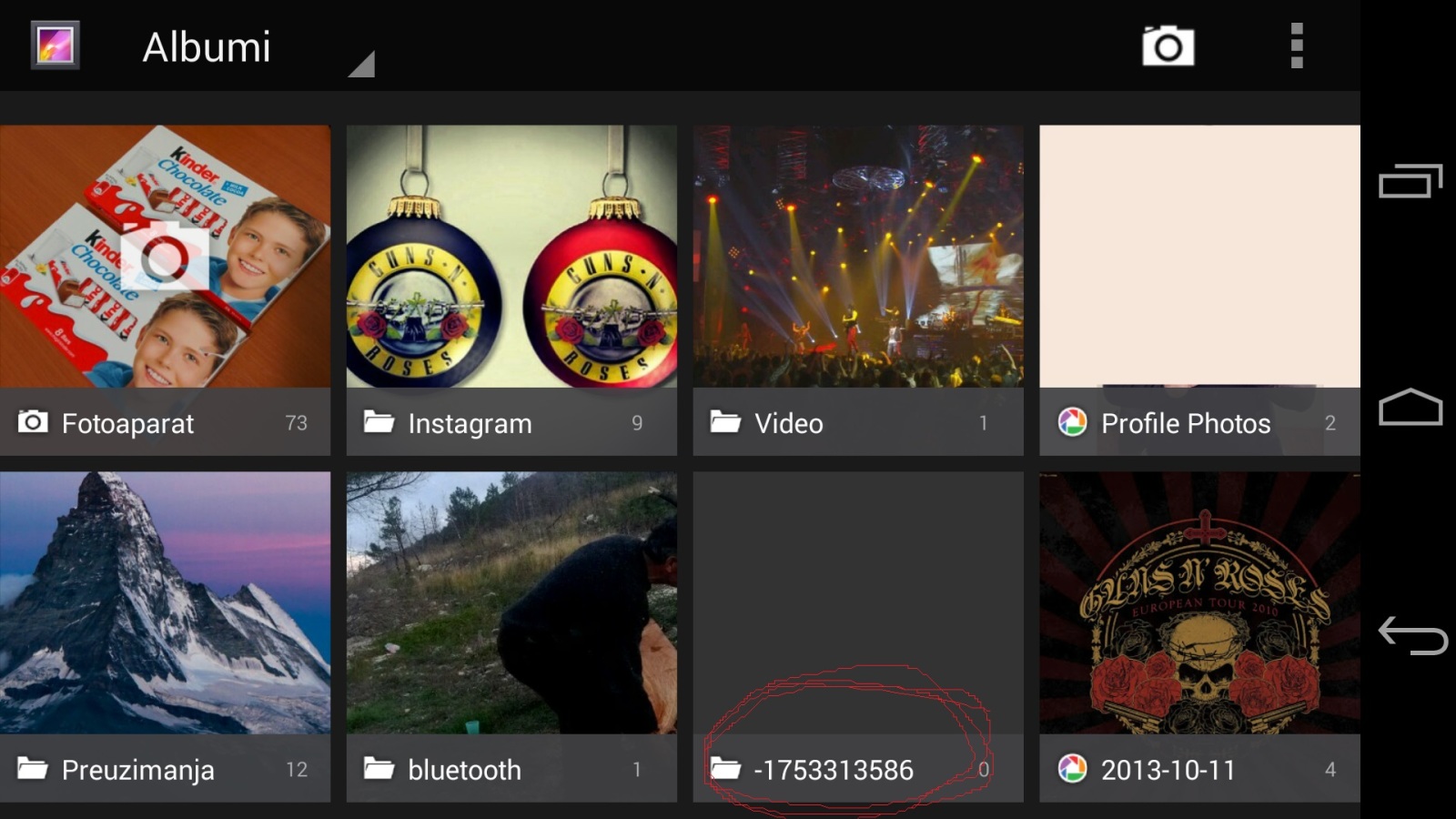Screen dimensions: 1456x819
Task: Select the -1753313586 album label
Action: point(834,770)
